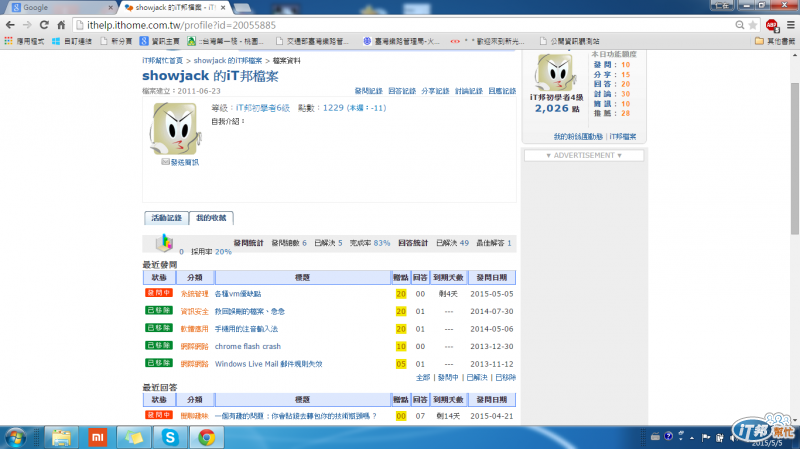Close the showjack profile tab
Viewport: 800px width, 449px height.
pyautogui.click(x=223, y=8)
